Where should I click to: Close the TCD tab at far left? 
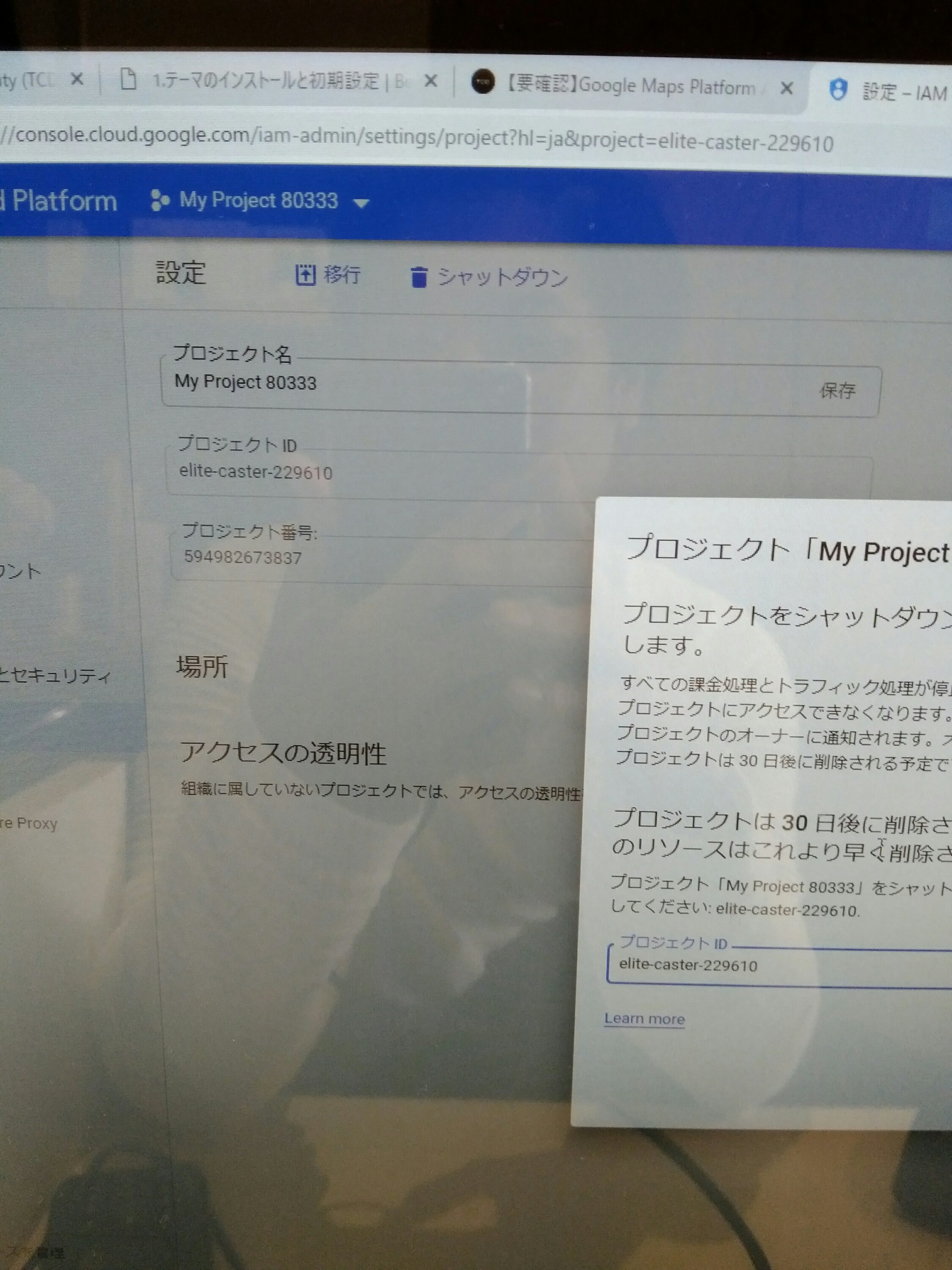click(x=77, y=80)
